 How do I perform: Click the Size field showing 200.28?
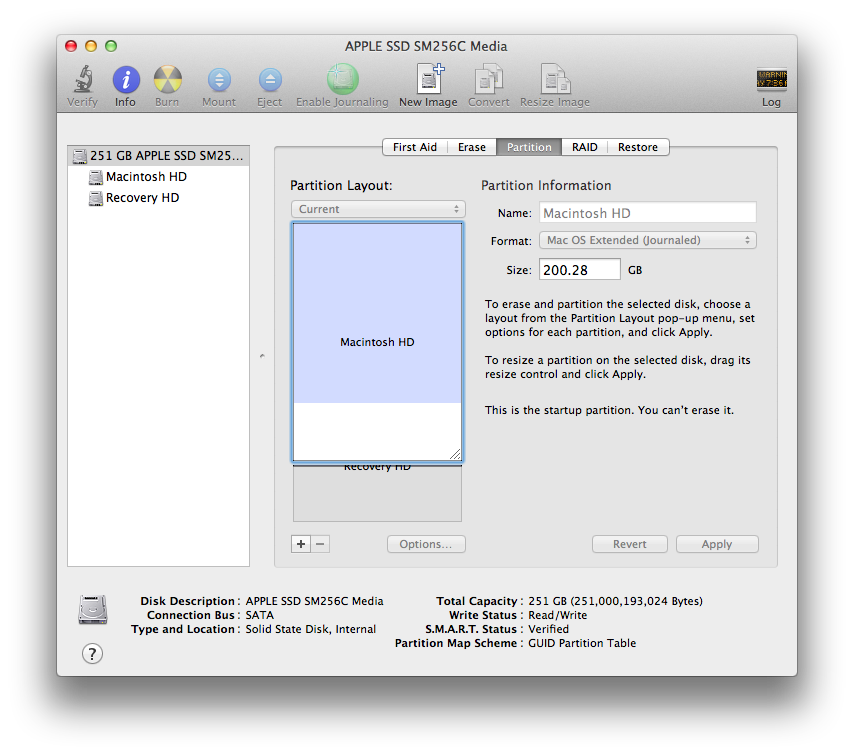tap(580, 270)
